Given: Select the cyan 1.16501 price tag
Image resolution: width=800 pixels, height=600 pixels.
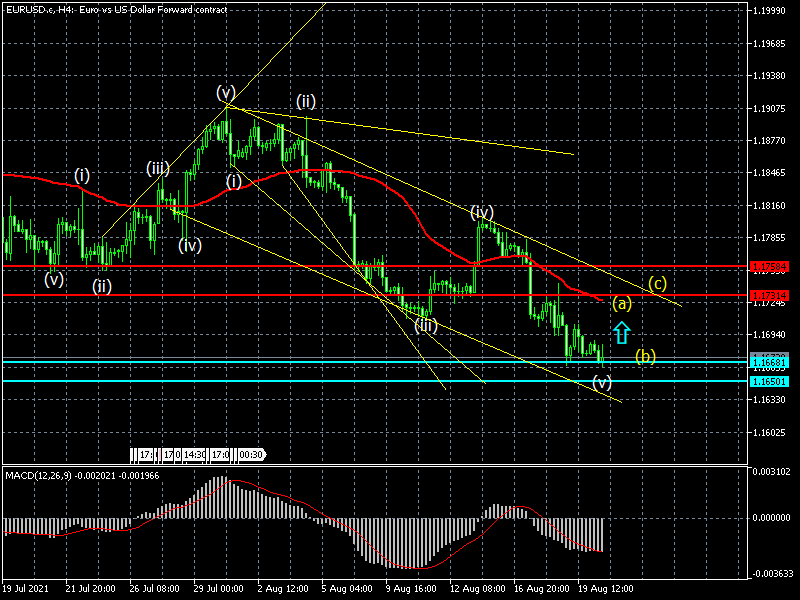Looking at the screenshot, I should coord(773,381).
